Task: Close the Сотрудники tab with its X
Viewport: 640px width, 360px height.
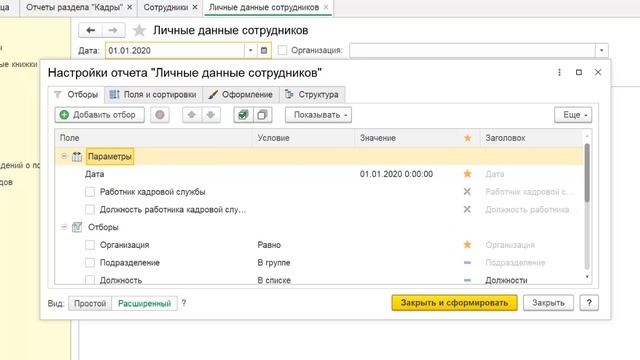Action: (195, 7)
